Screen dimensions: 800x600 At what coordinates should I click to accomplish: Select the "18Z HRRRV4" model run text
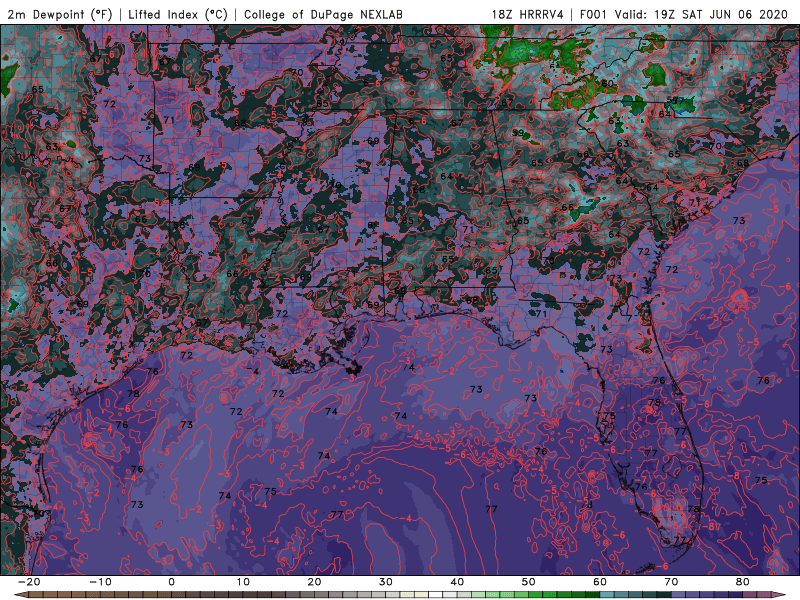pos(528,14)
